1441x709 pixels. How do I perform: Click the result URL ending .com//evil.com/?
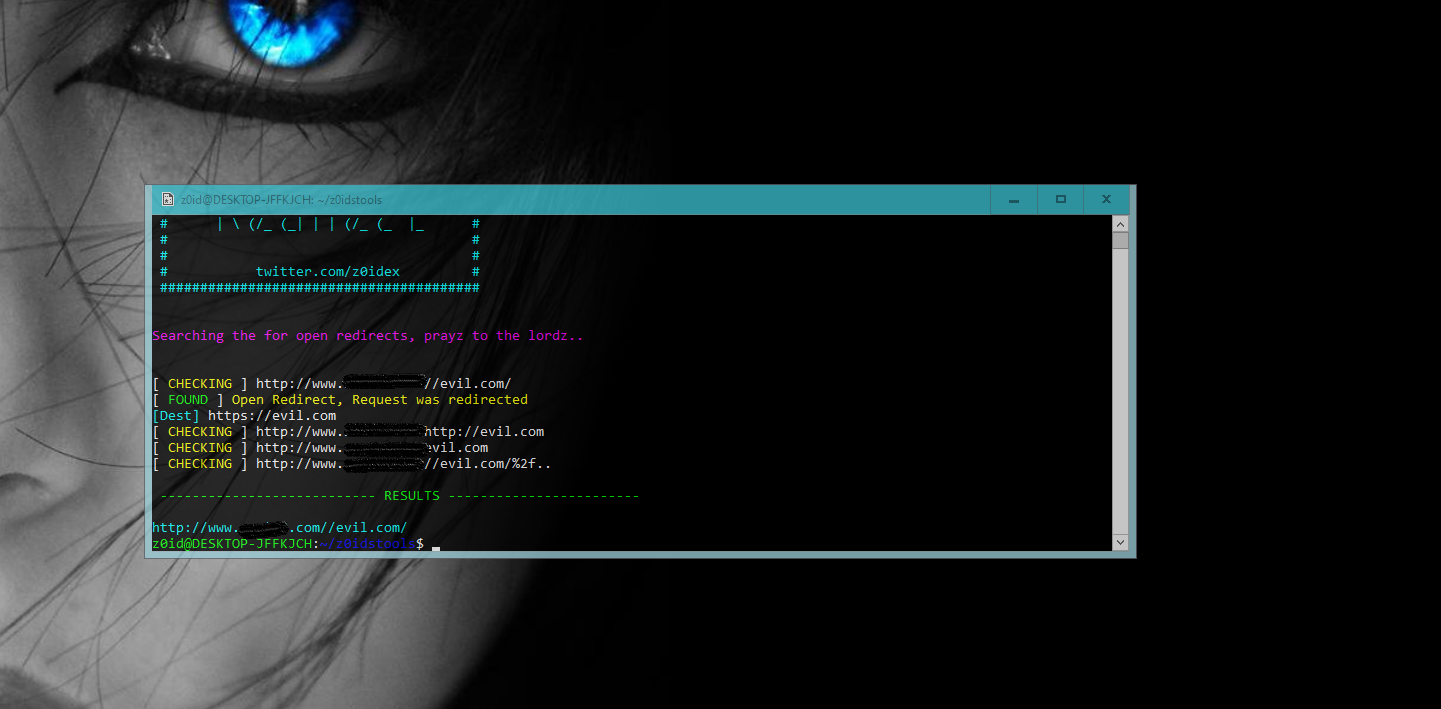[280, 528]
